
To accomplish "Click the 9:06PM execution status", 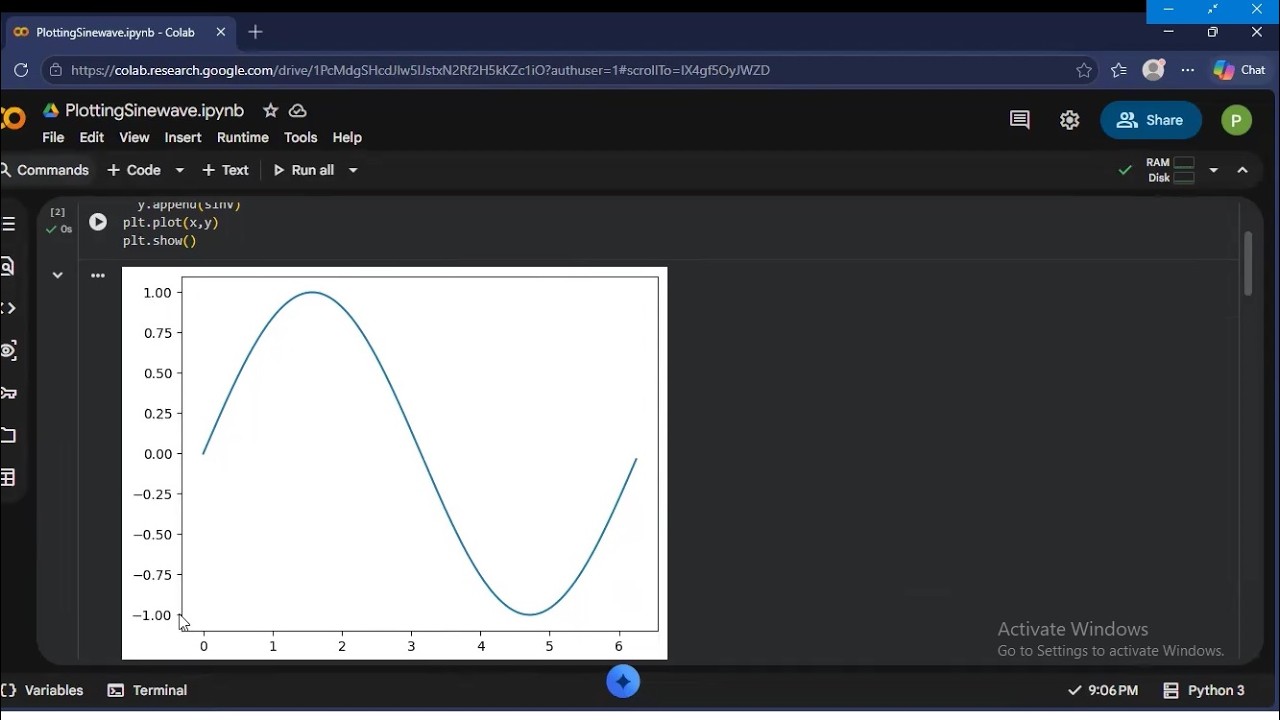I will click(x=1103, y=690).
